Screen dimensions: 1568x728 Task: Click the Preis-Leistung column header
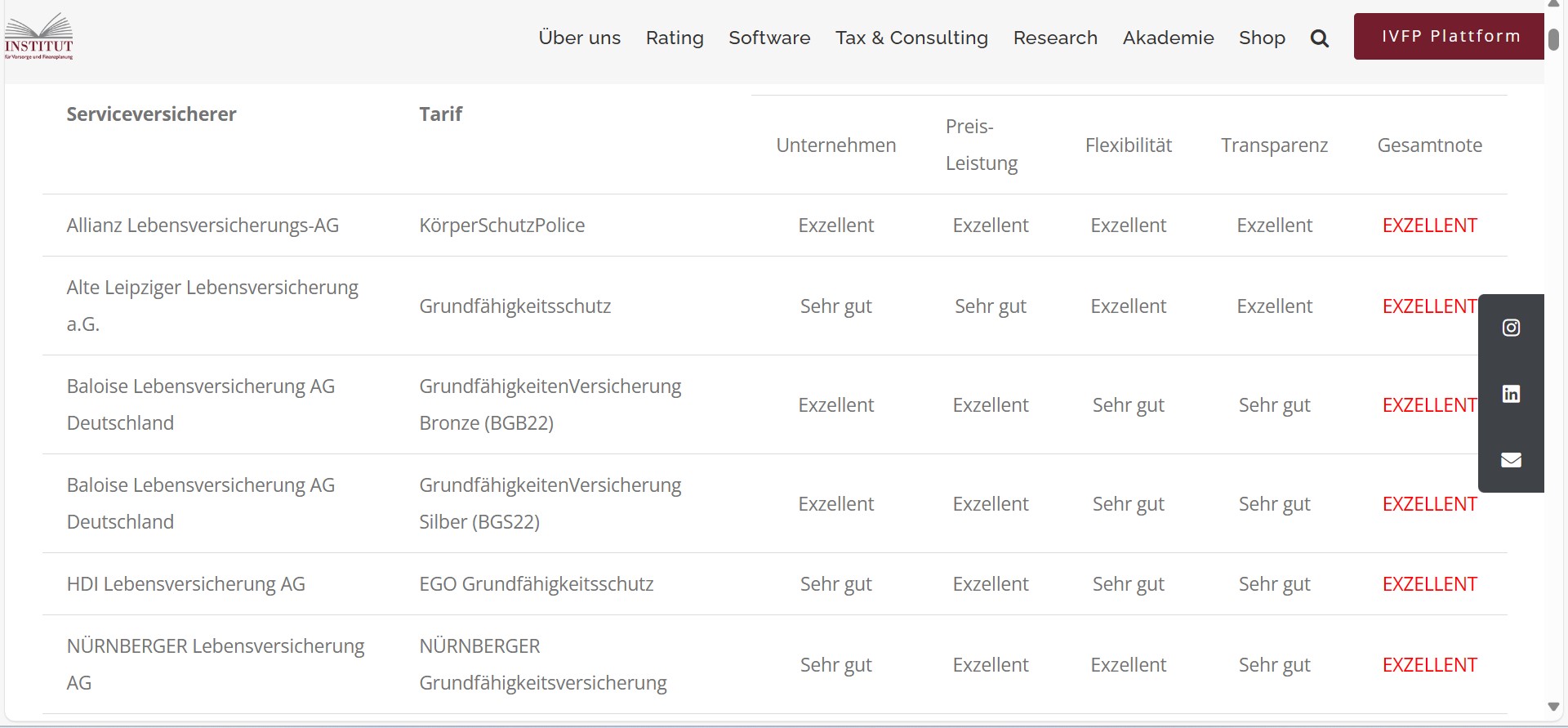tap(982, 145)
